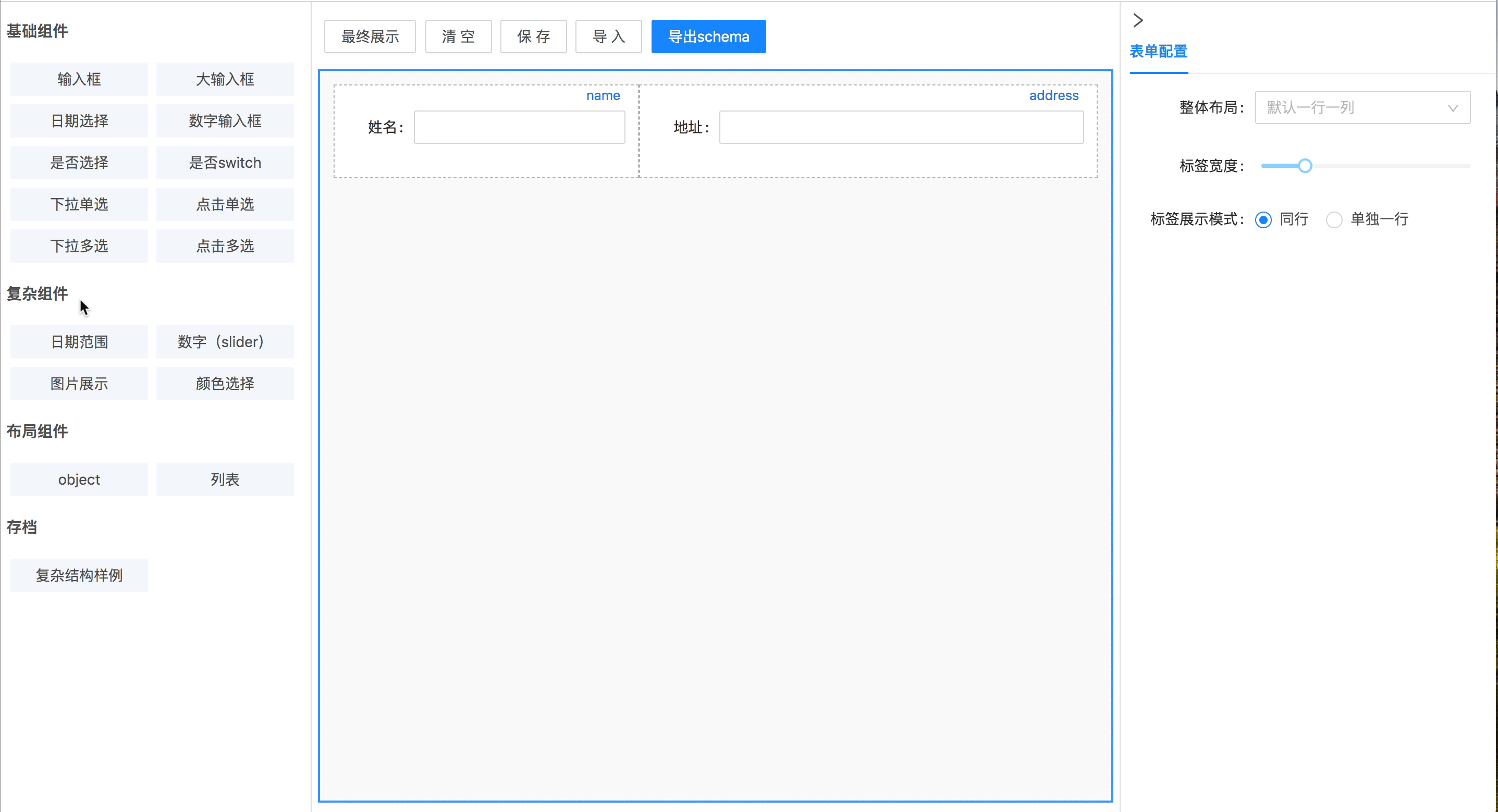Click the dropdown chevron in 整体布局
Viewport: 1498px width, 812px height.
(x=1452, y=108)
